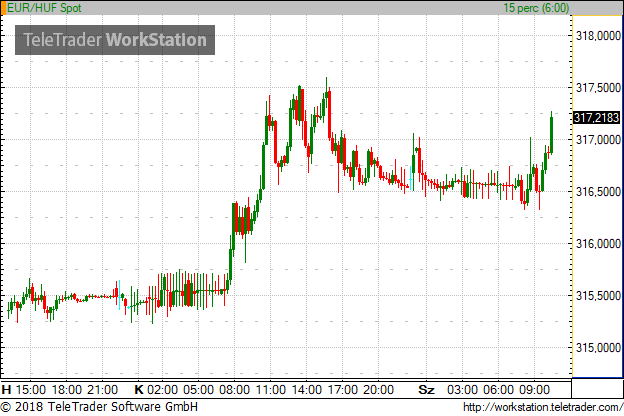Click the 317,5000 price axis label
This screenshot has width=624, height=416.
tap(598, 88)
